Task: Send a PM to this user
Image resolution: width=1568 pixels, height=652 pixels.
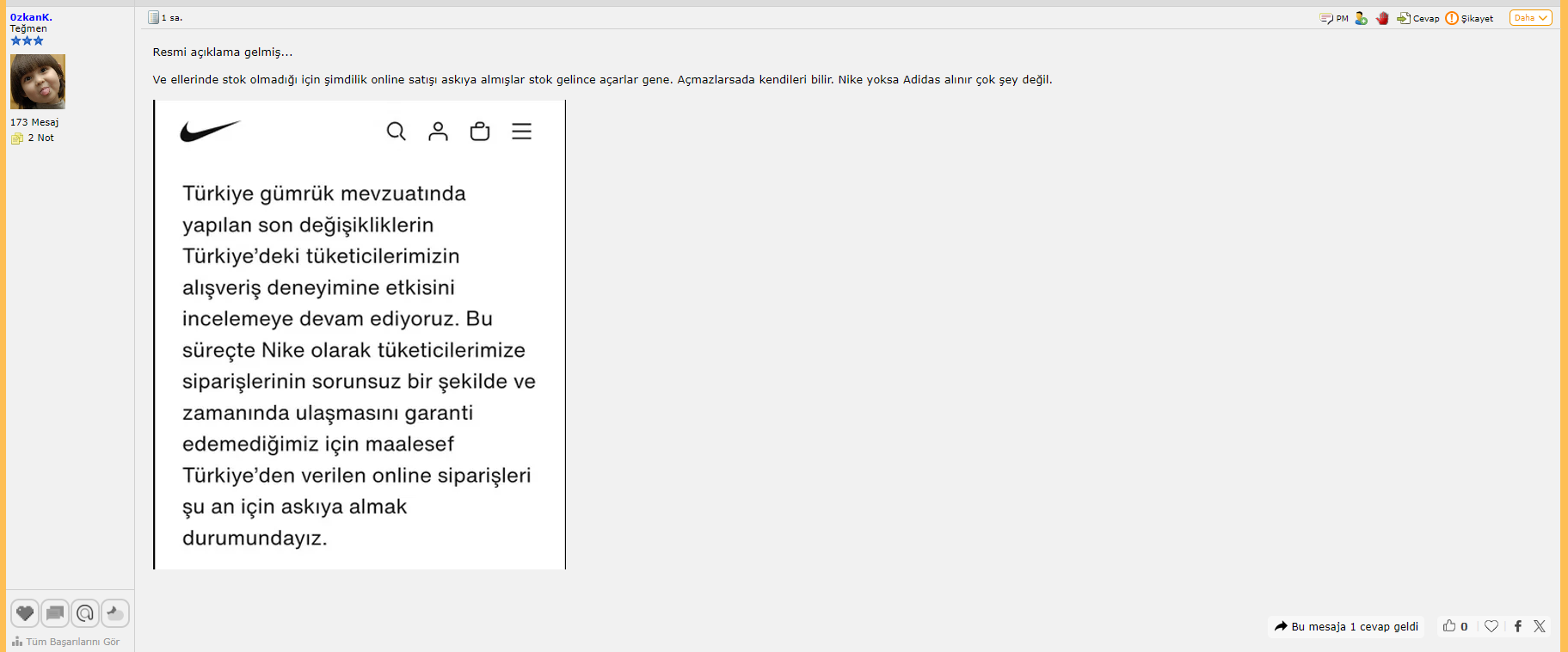Action: tap(1334, 18)
